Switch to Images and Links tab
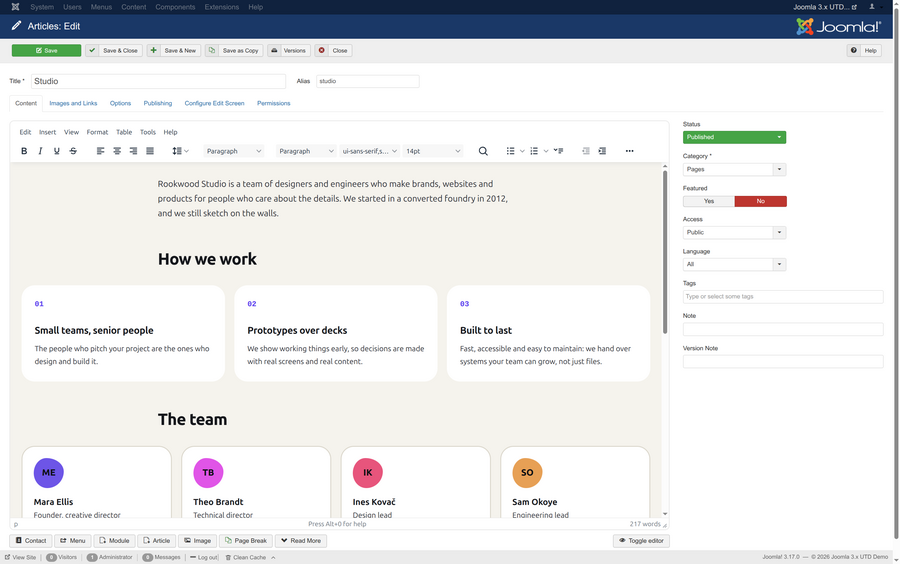Image resolution: width=900 pixels, height=564 pixels. click(73, 103)
